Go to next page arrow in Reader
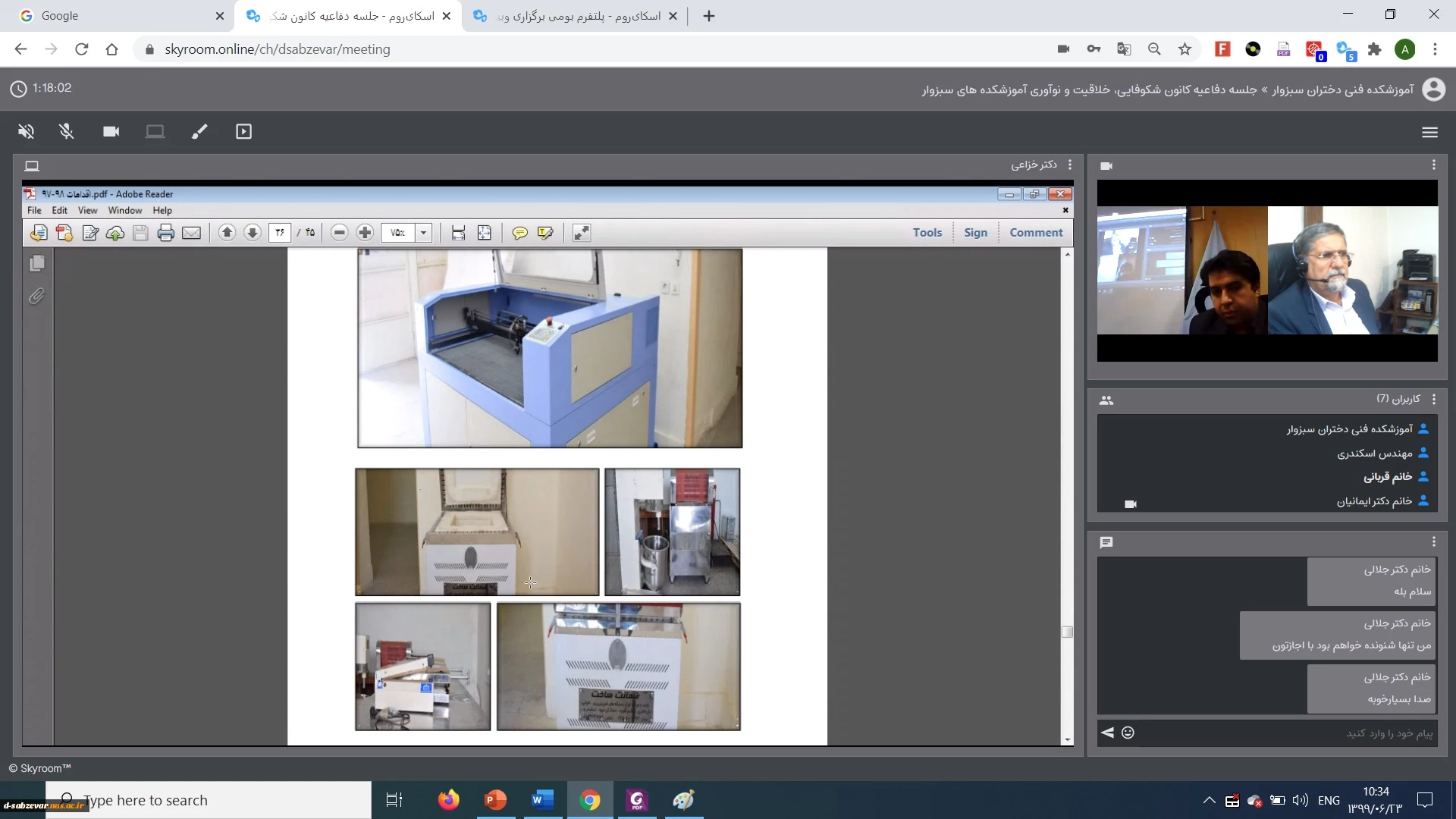The height and width of the screenshot is (819, 1456). tap(253, 233)
